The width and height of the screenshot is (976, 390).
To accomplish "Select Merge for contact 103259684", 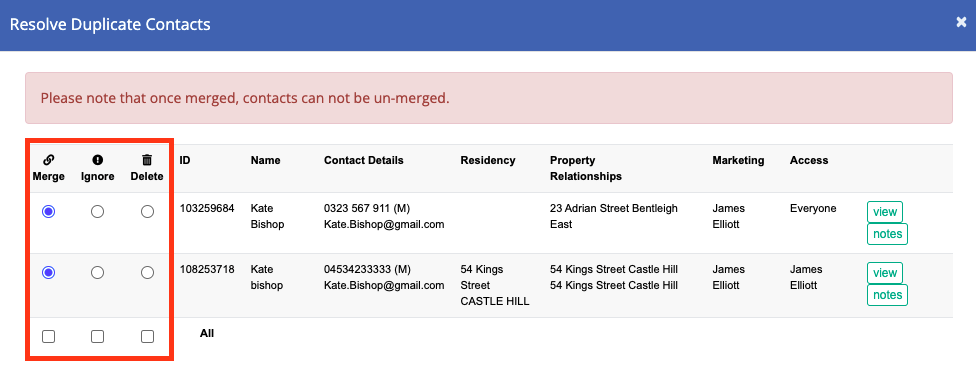I will pos(49,211).
